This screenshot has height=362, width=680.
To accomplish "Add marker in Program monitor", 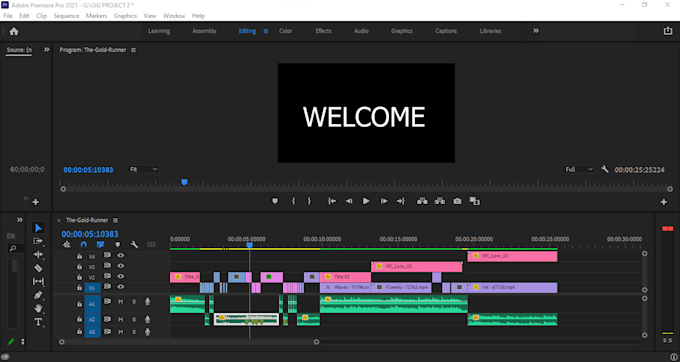I will click(275, 201).
